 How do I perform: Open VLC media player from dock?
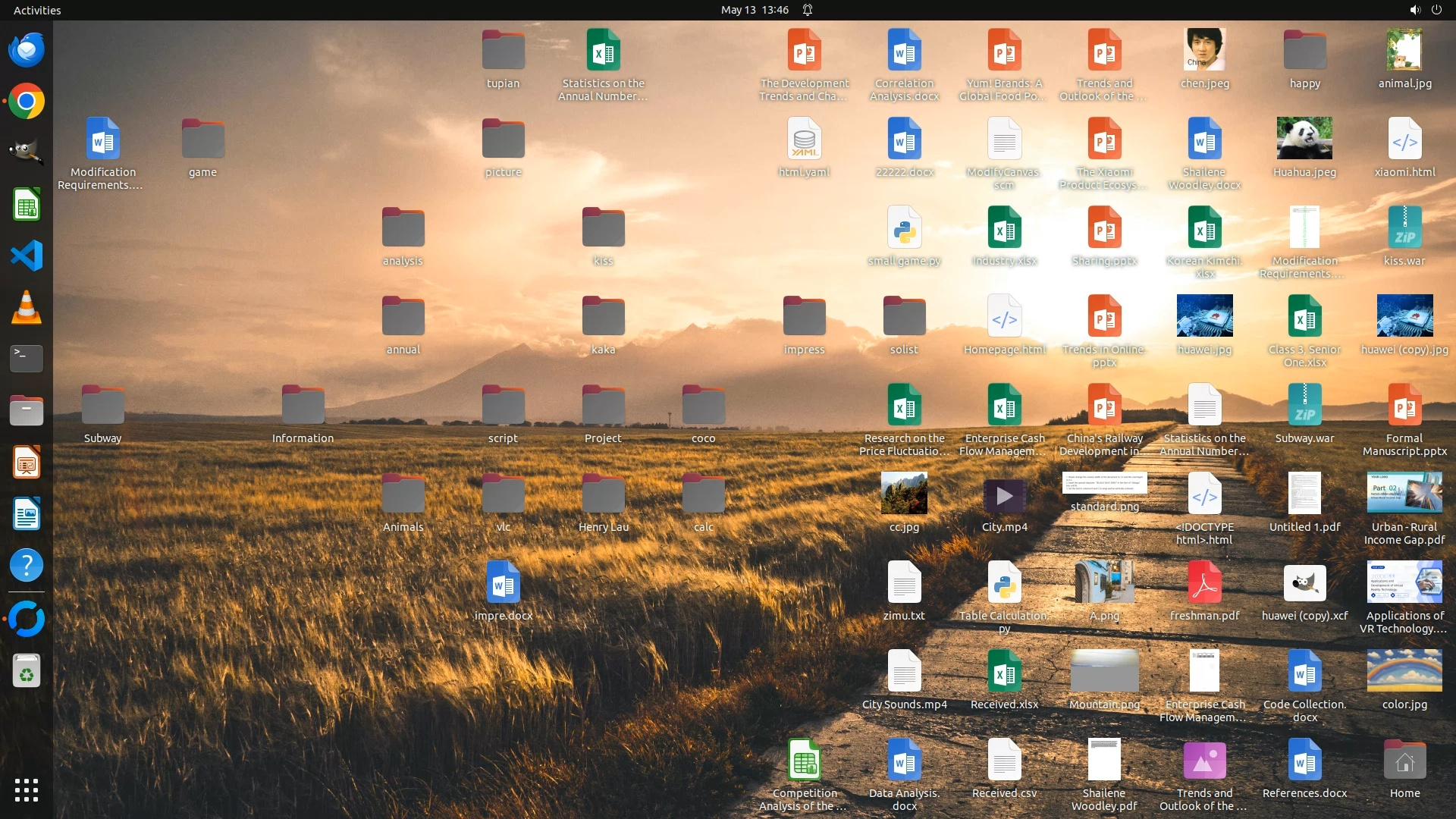27,307
